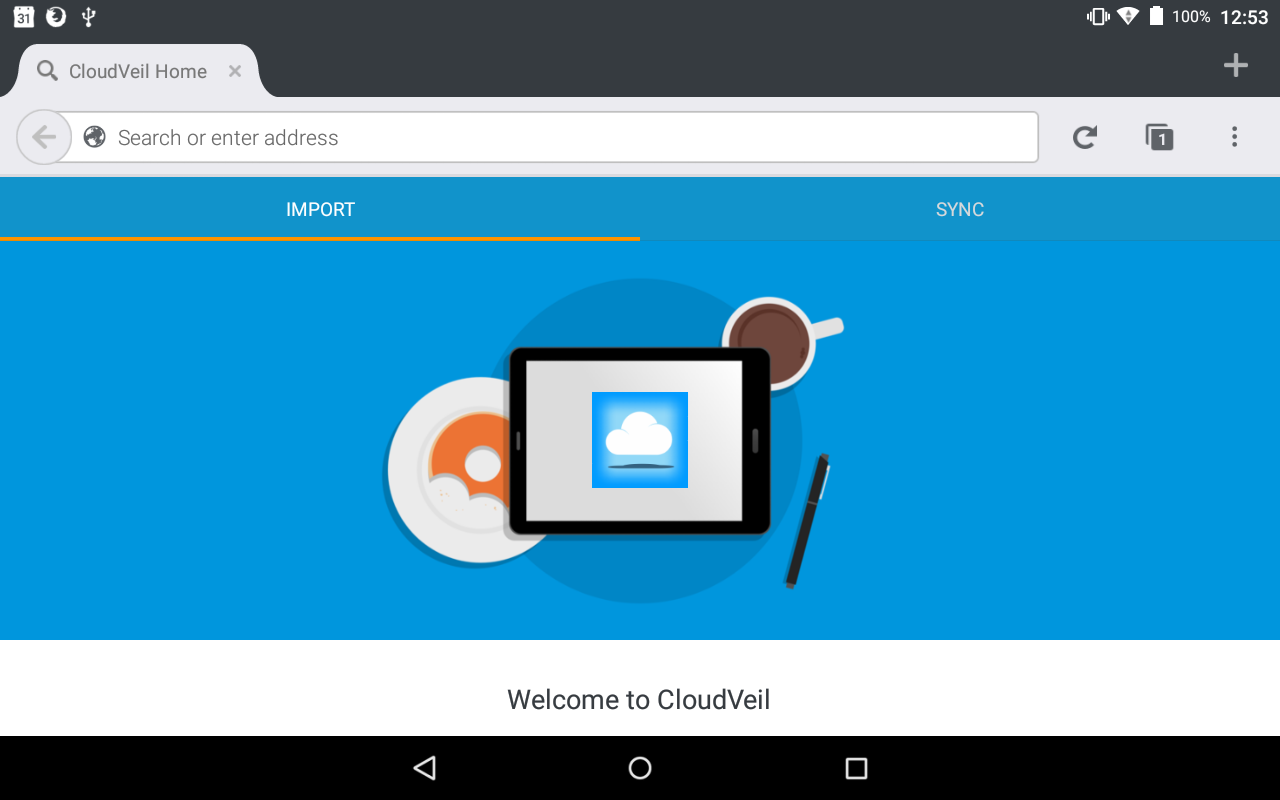Click the globe icon in address bar
The height and width of the screenshot is (800, 1280).
tap(95, 137)
